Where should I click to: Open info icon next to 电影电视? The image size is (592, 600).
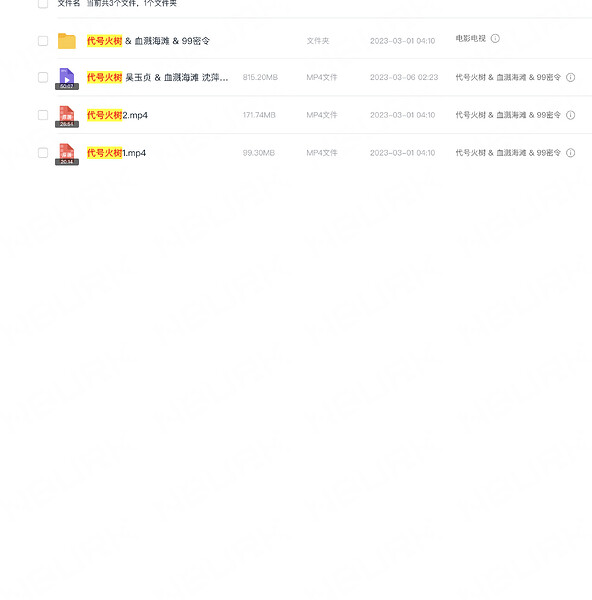tap(495, 38)
